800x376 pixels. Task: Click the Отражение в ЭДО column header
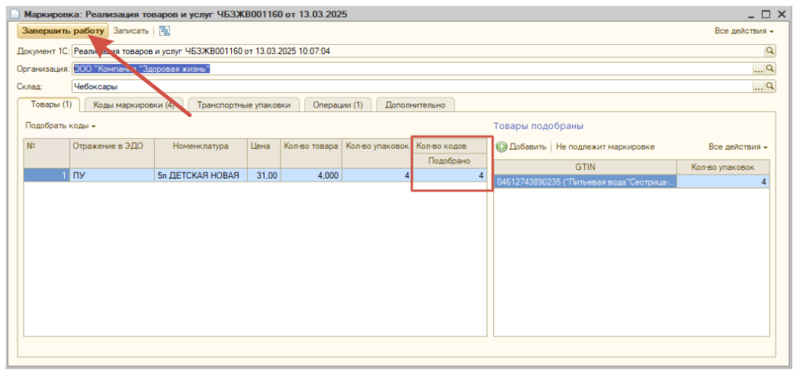112,153
